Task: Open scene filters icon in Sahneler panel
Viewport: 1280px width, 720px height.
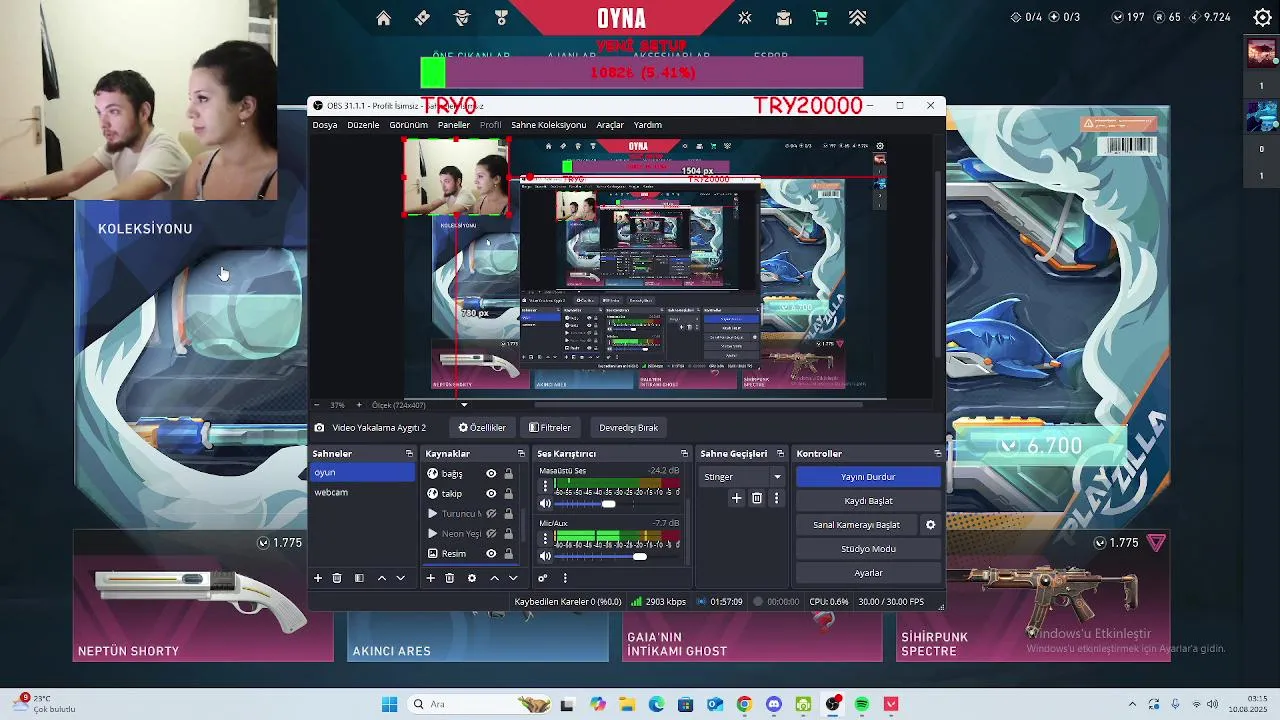Action: click(359, 578)
